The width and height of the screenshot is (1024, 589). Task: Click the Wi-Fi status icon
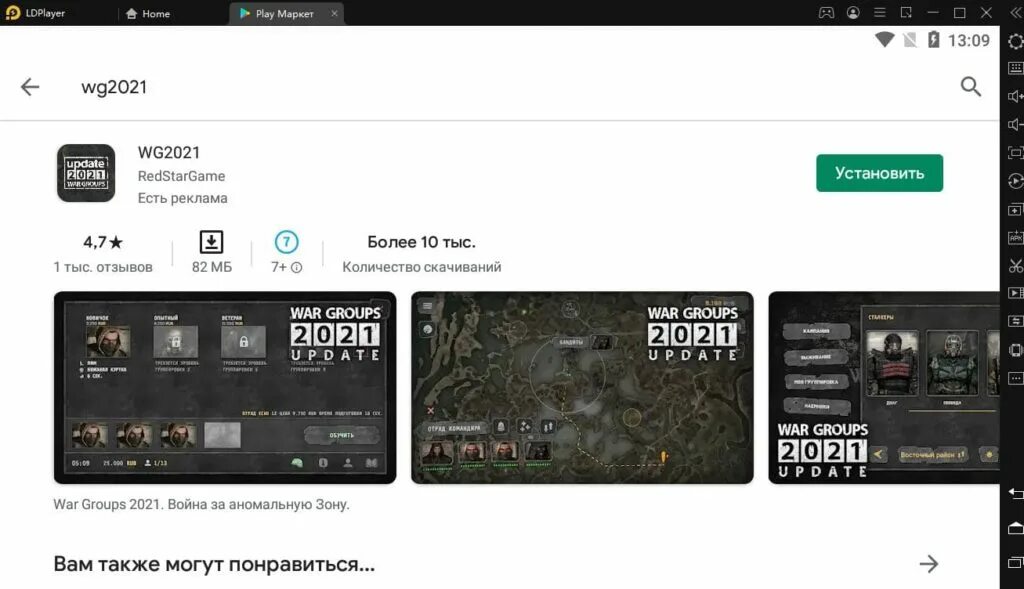pos(884,40)
